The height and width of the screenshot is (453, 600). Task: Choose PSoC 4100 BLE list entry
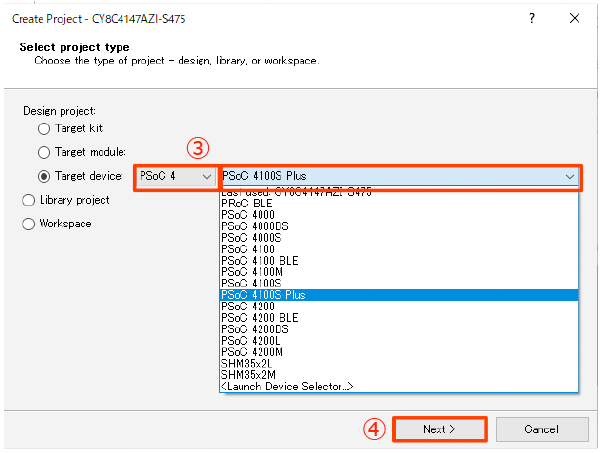pyautogui.click(x=399, y=261)
